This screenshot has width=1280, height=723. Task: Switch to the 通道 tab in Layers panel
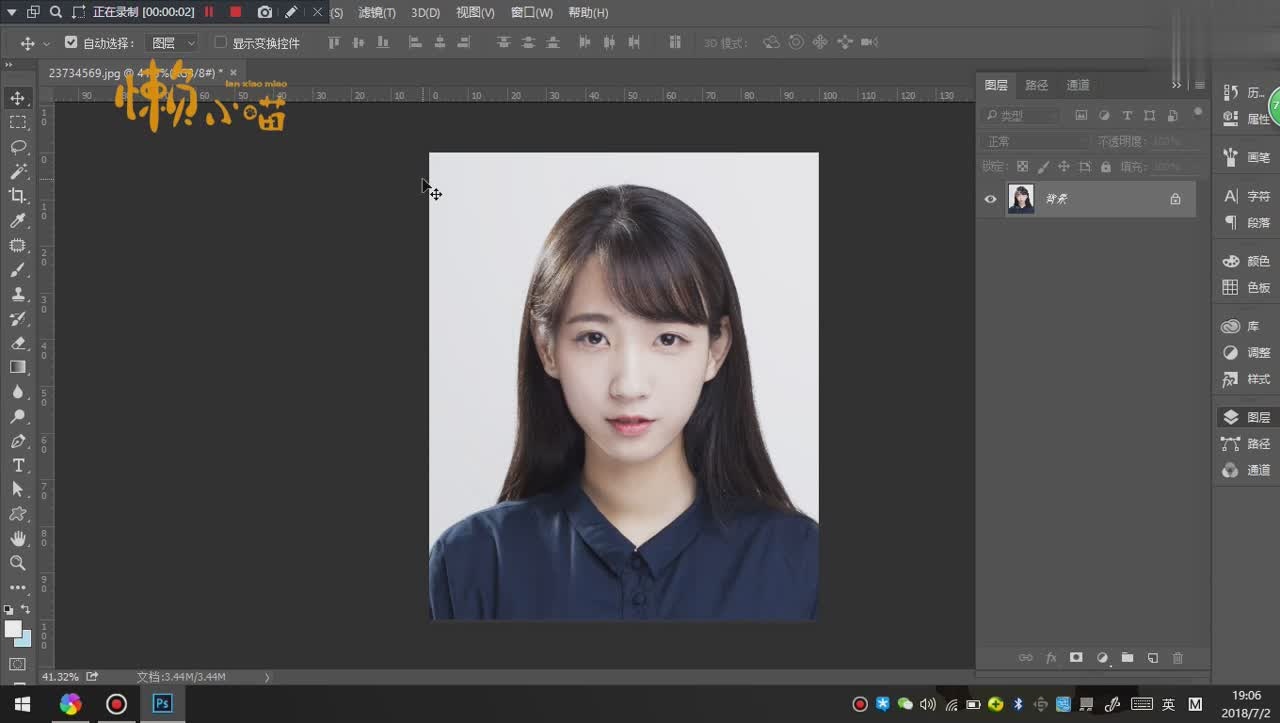tap(1078, 85)
